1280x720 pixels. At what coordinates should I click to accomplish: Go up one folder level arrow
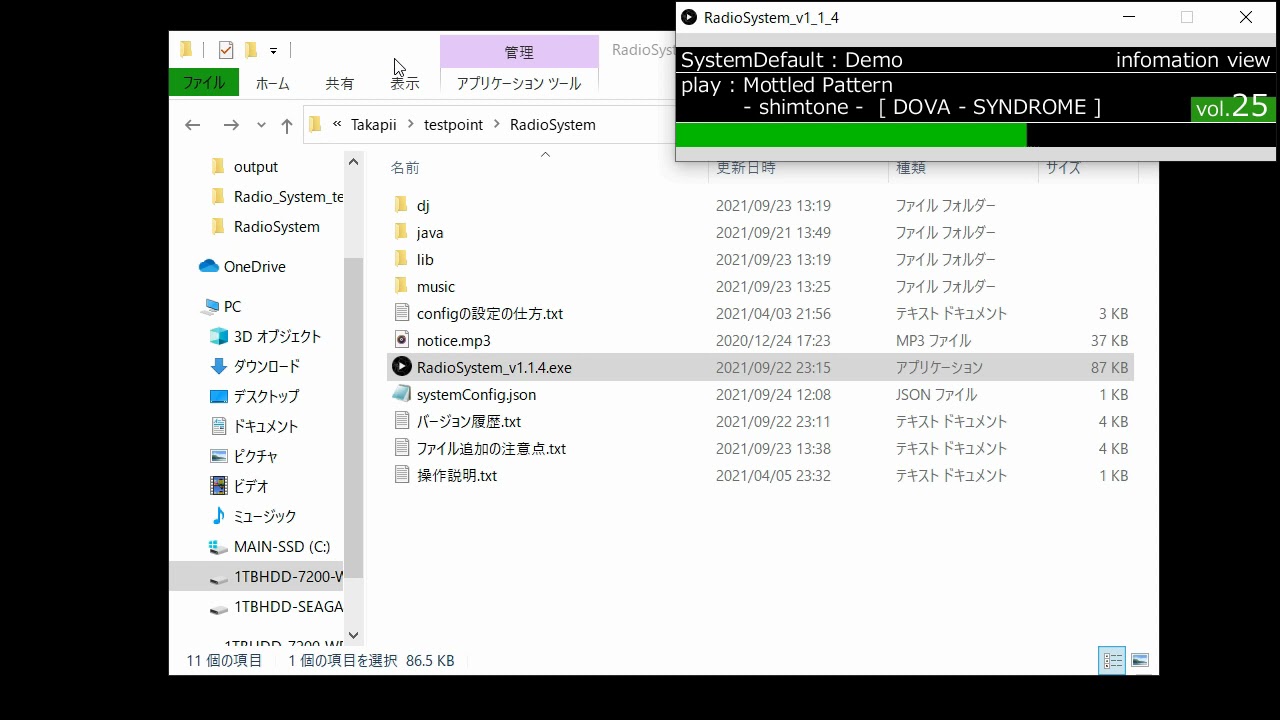(x=287, y=125)
